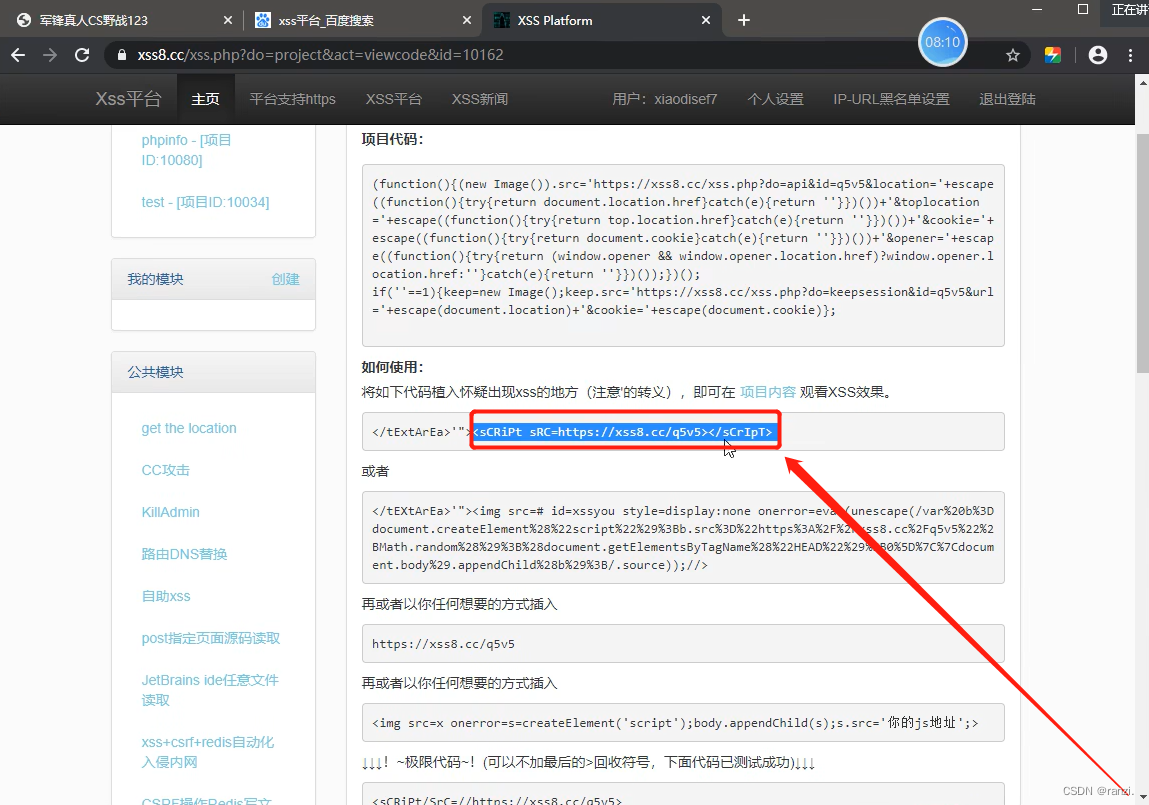Close the 军锋真人CS野战123 tab
1149x805 pixels.
[x=228, y=21]
